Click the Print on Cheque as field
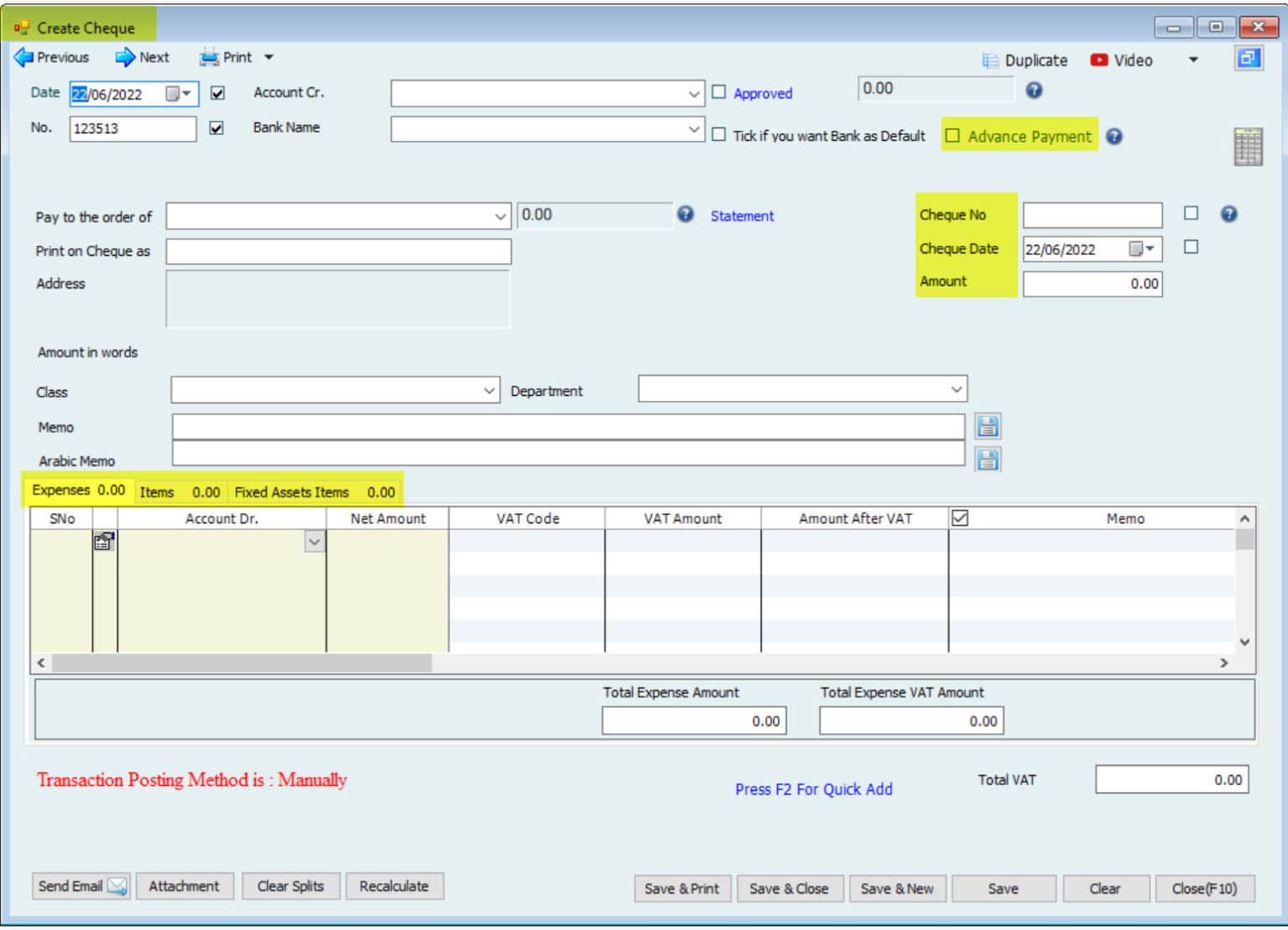Viewport: 1288px width, 930px height. click(339, 251)
